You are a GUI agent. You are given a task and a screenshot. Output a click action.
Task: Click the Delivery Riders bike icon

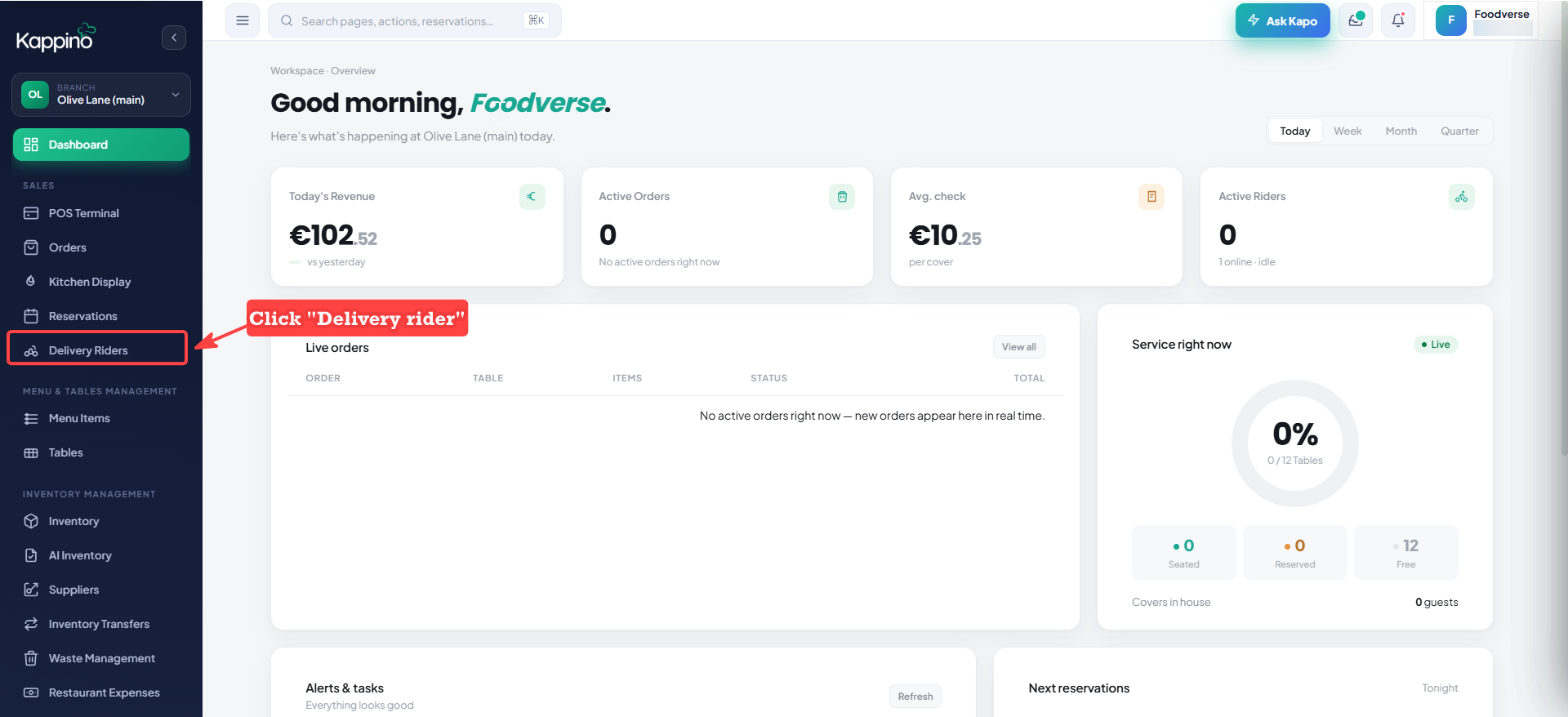pos(31,350)
